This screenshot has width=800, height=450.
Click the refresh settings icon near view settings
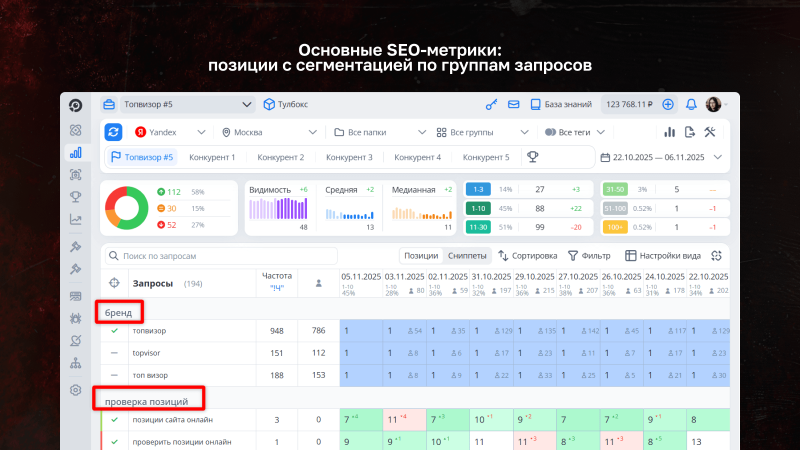click(716, 256)
